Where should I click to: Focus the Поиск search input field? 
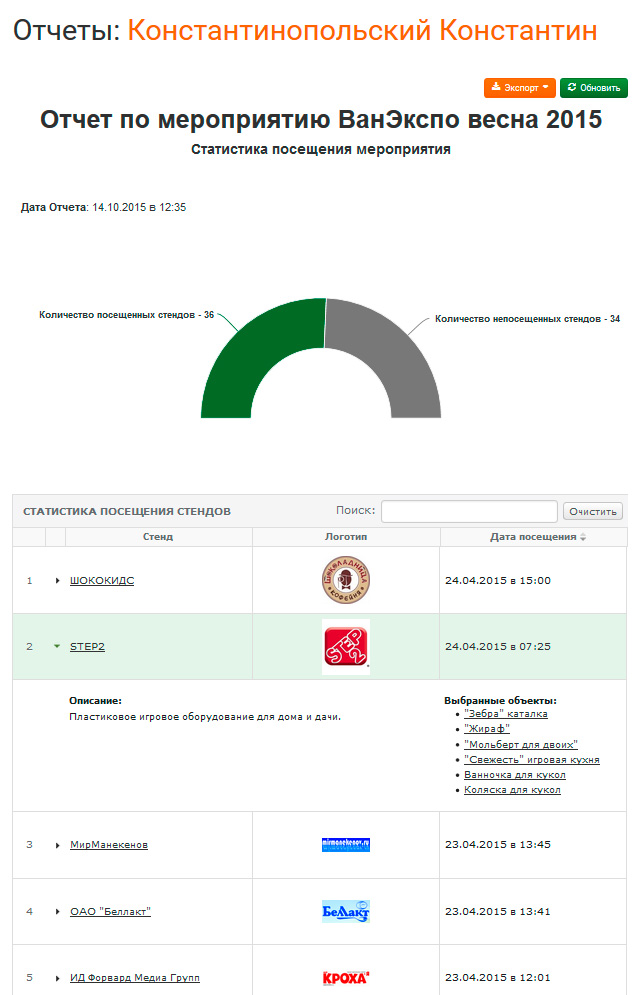(x=469, y=511)
